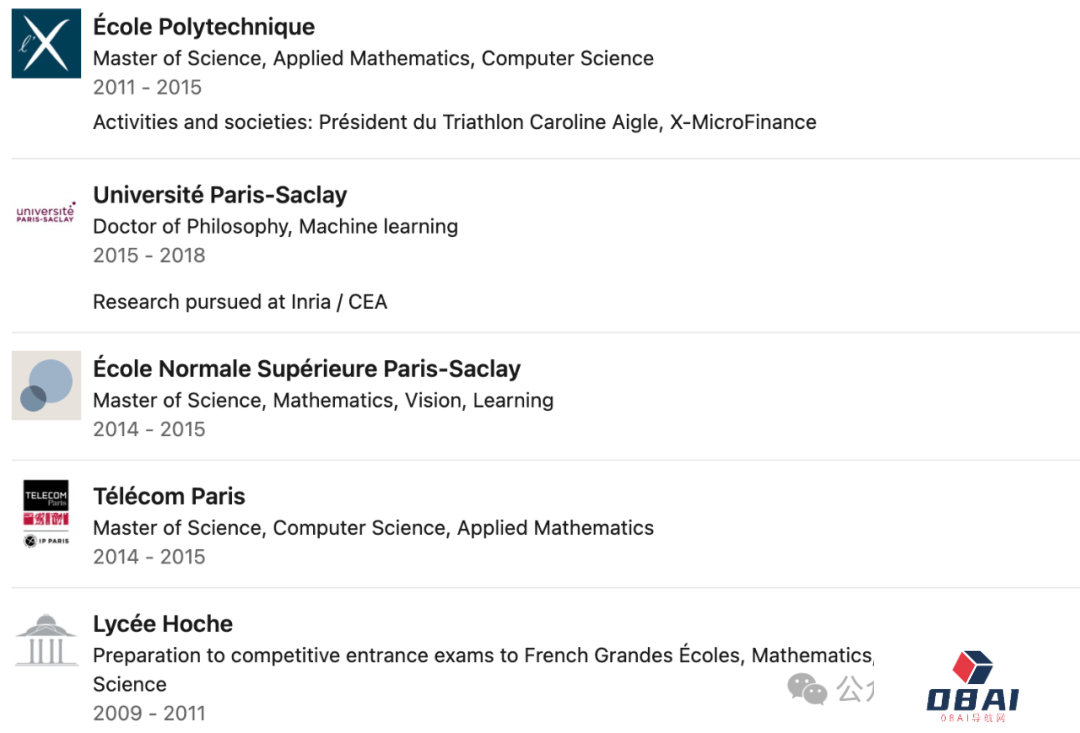Viewport: 1080px width, 733px height.
Task: Click the ENS Paris-Saclay circles logo
Action: [x=46, y=385]
